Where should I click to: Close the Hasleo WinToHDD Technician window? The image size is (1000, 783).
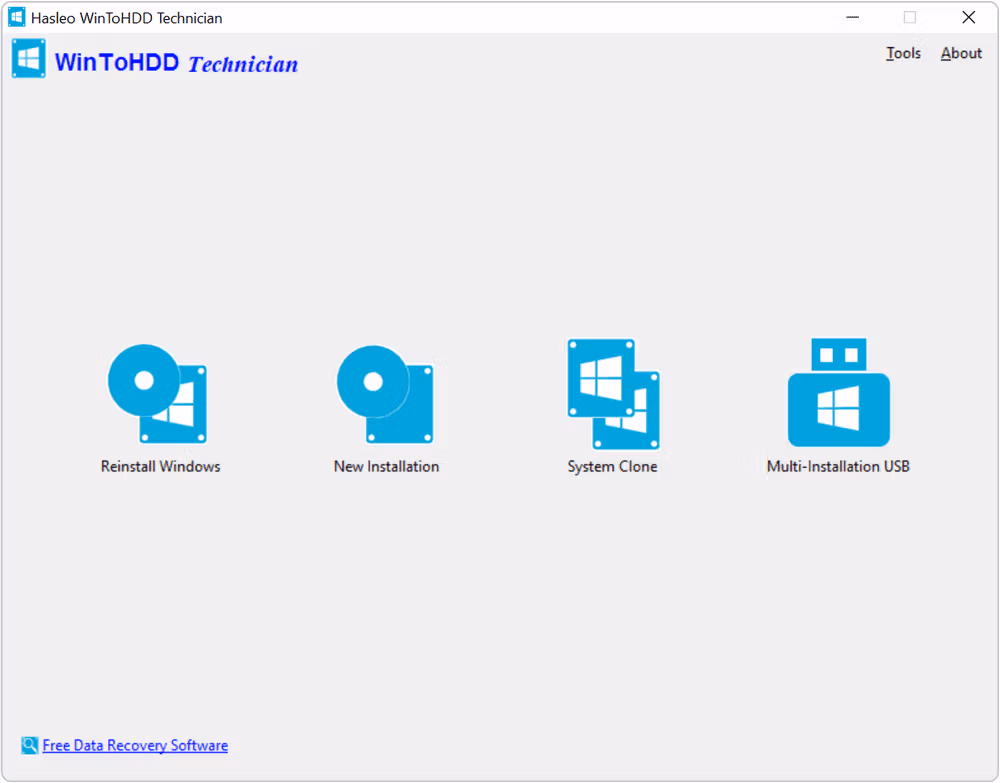click(969, 17)
